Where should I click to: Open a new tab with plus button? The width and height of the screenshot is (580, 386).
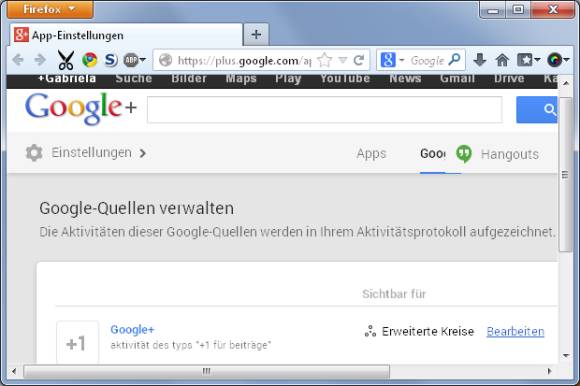(x=256, y=35)
